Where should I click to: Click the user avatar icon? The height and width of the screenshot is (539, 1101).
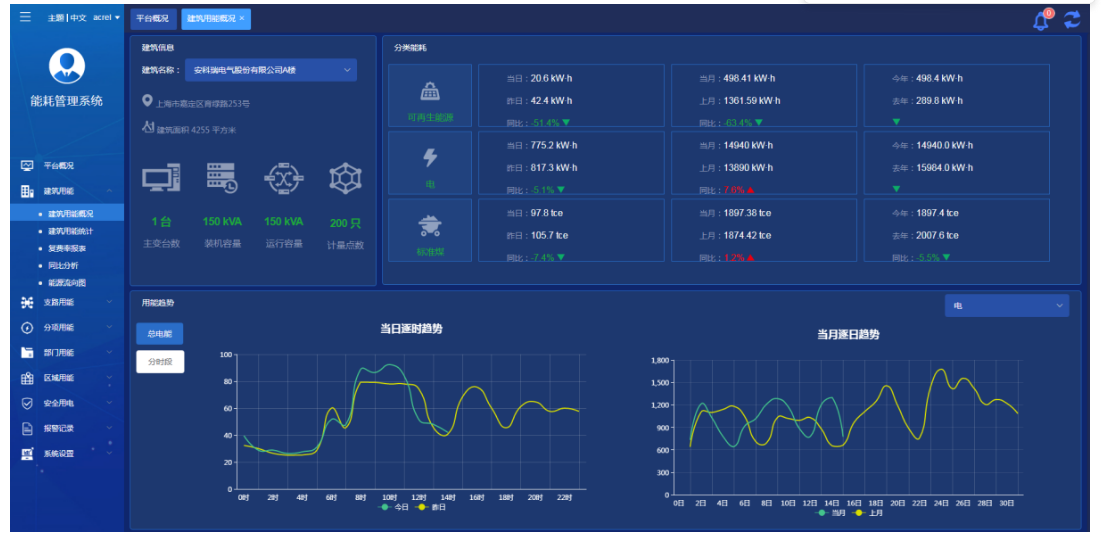[x=67, y=66]
